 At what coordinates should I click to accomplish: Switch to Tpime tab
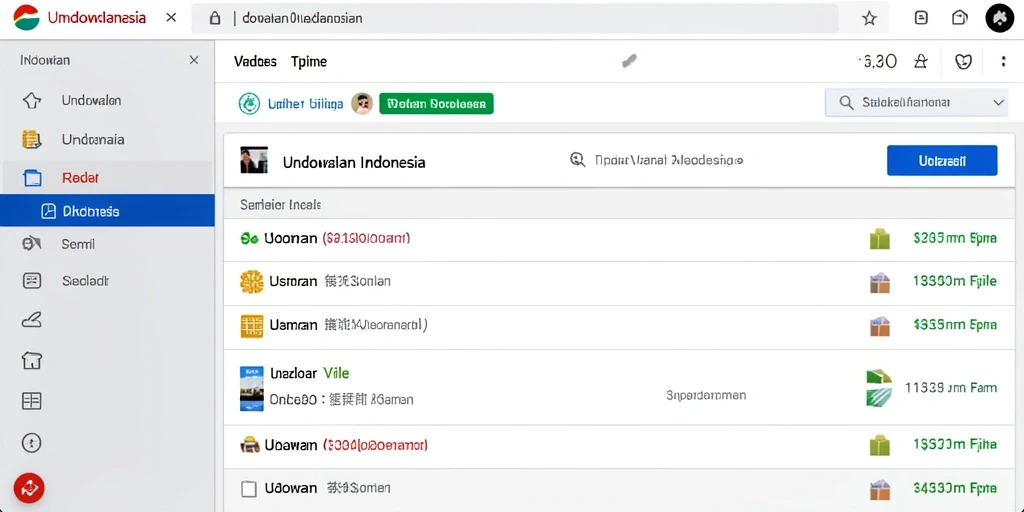click(x=309, y=61)
